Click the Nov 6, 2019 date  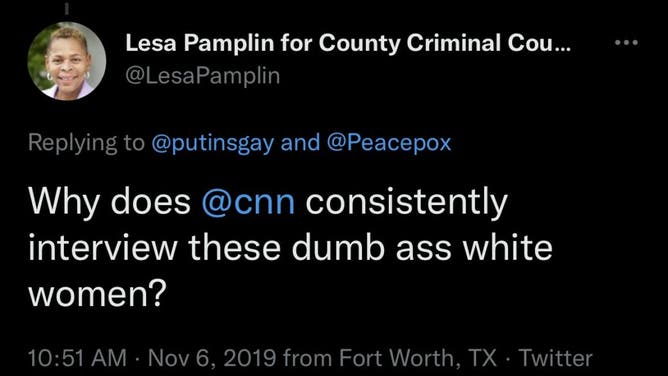point(212,358)
